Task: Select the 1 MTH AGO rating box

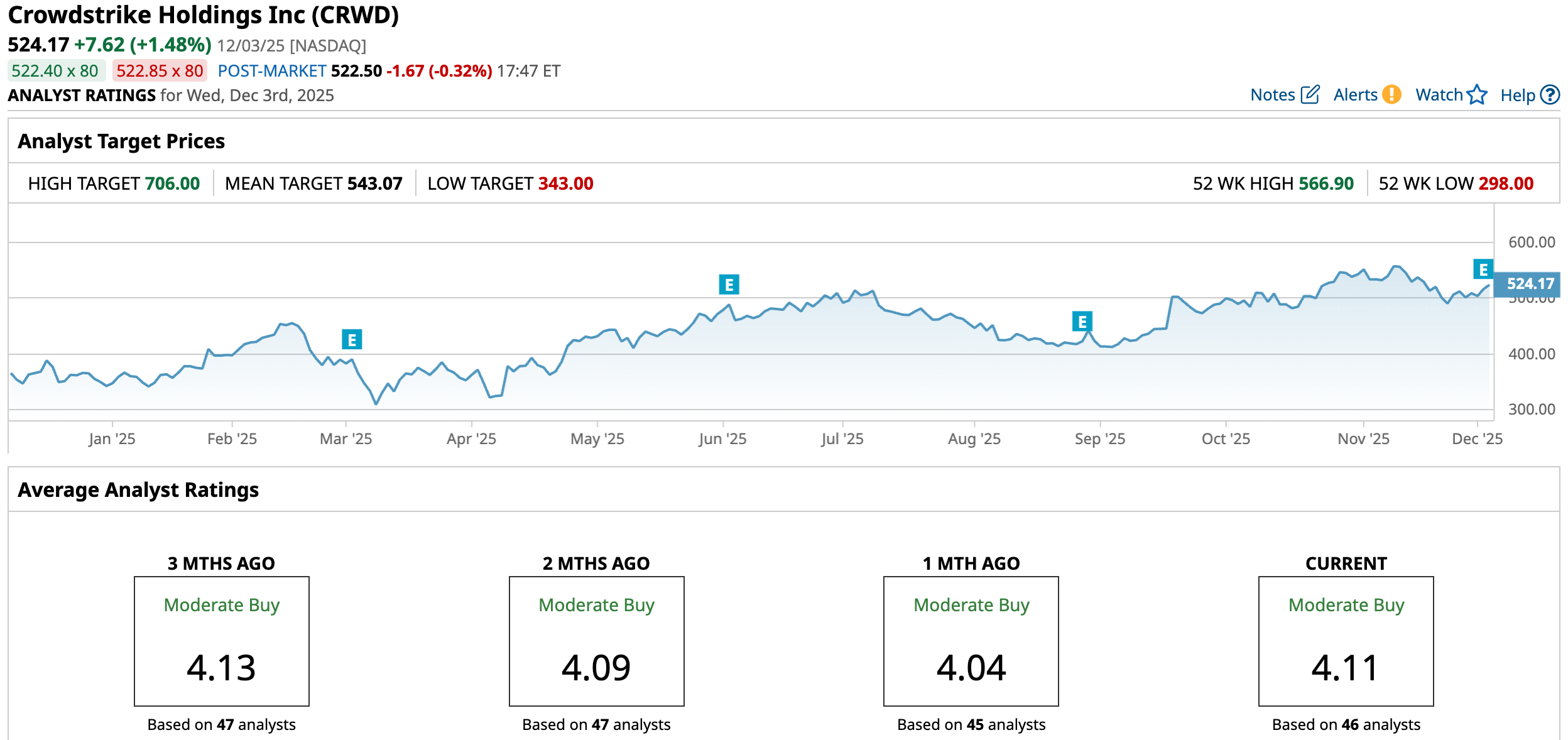Action: [971, 641]
